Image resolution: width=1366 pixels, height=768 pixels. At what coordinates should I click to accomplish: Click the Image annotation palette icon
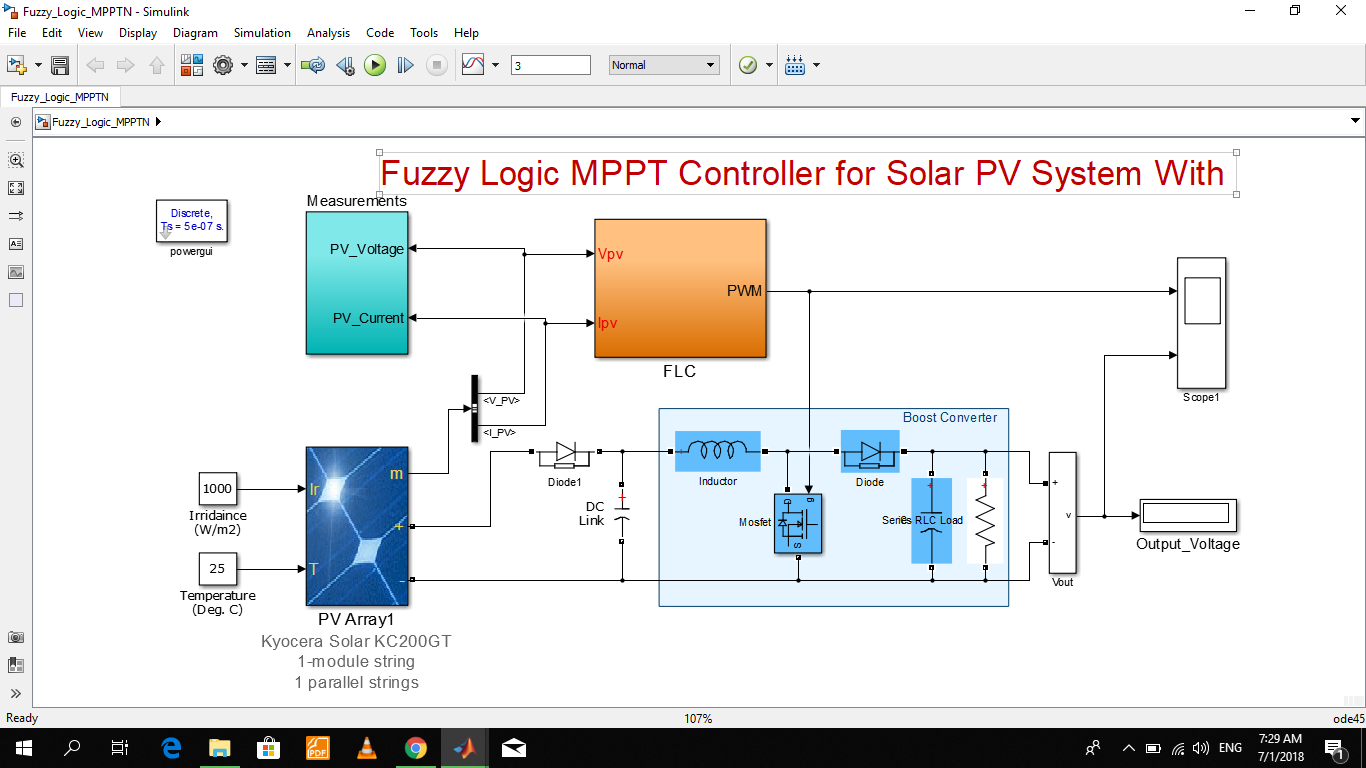point(15,272)
